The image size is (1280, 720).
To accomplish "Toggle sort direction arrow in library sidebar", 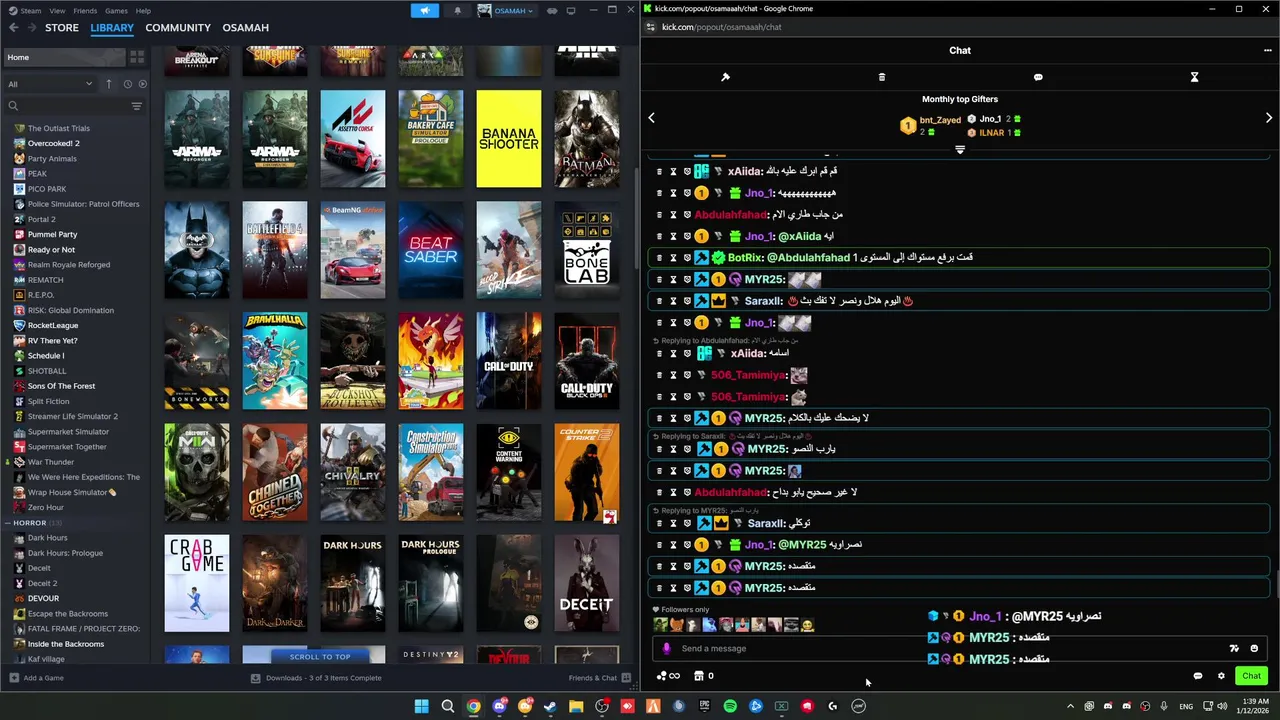I will (109, 84).
